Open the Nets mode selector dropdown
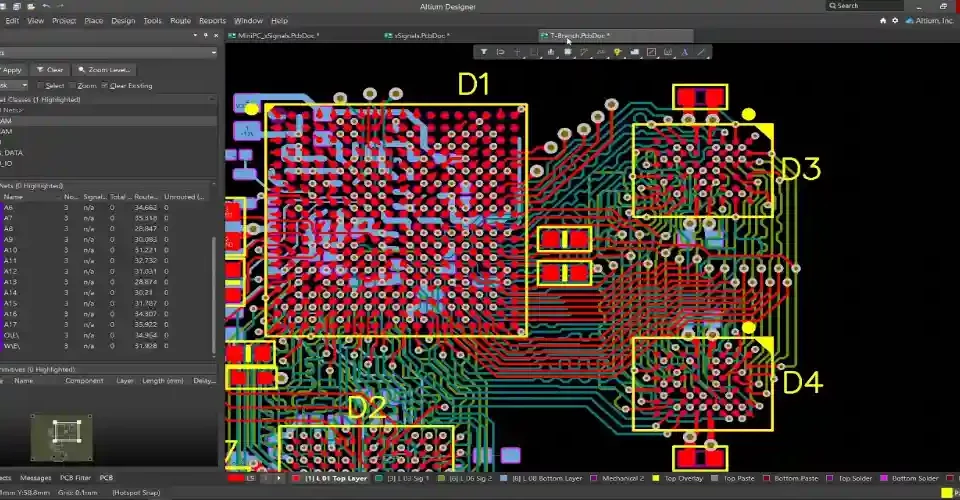Image resolution: width=960 pixels, height=500 pixels. pyautogui.click(x=213, y=53)
